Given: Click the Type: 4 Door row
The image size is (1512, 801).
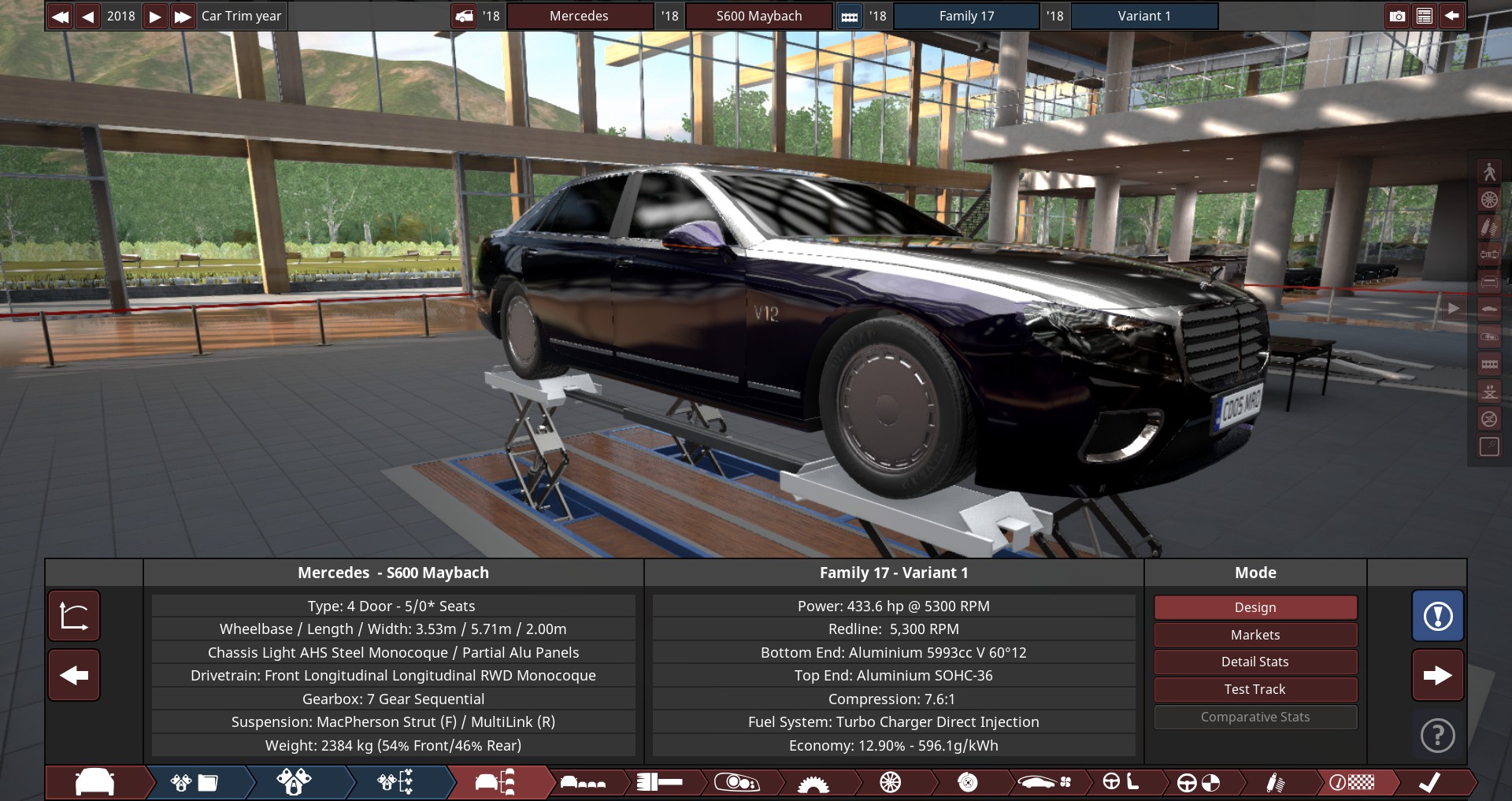Looking at the screenshot, I should pos(393,606).
